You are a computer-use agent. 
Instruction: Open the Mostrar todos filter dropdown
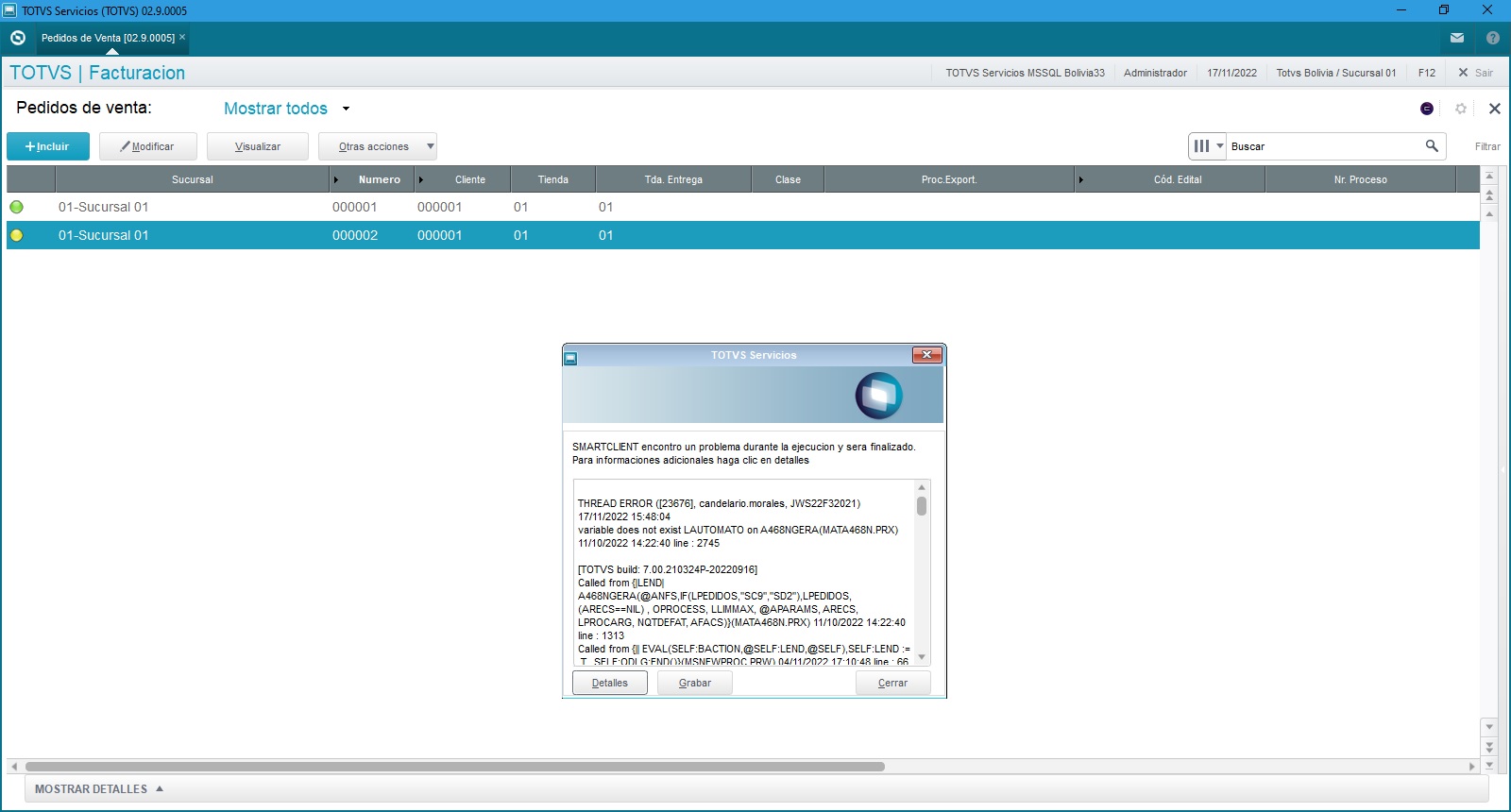click(x=286, y=109)
